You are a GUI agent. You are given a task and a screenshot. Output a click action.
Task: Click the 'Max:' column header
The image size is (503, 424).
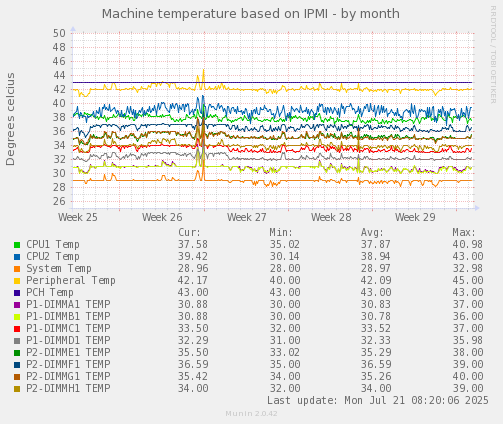(464, 232)
